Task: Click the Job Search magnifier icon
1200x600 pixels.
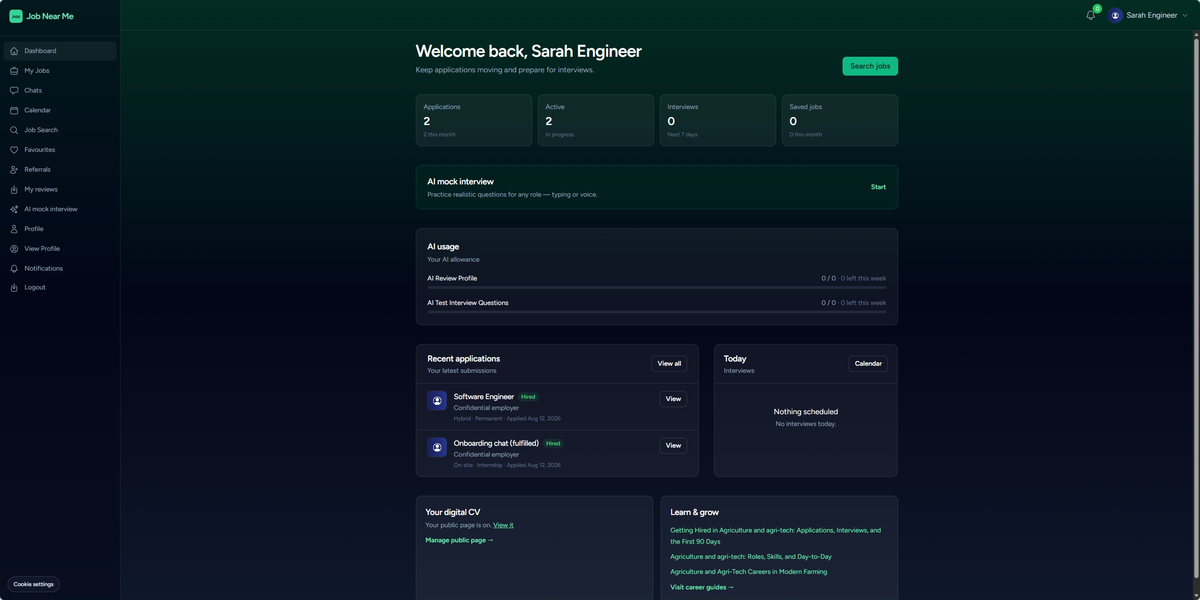Action: (x=14, y=130)
